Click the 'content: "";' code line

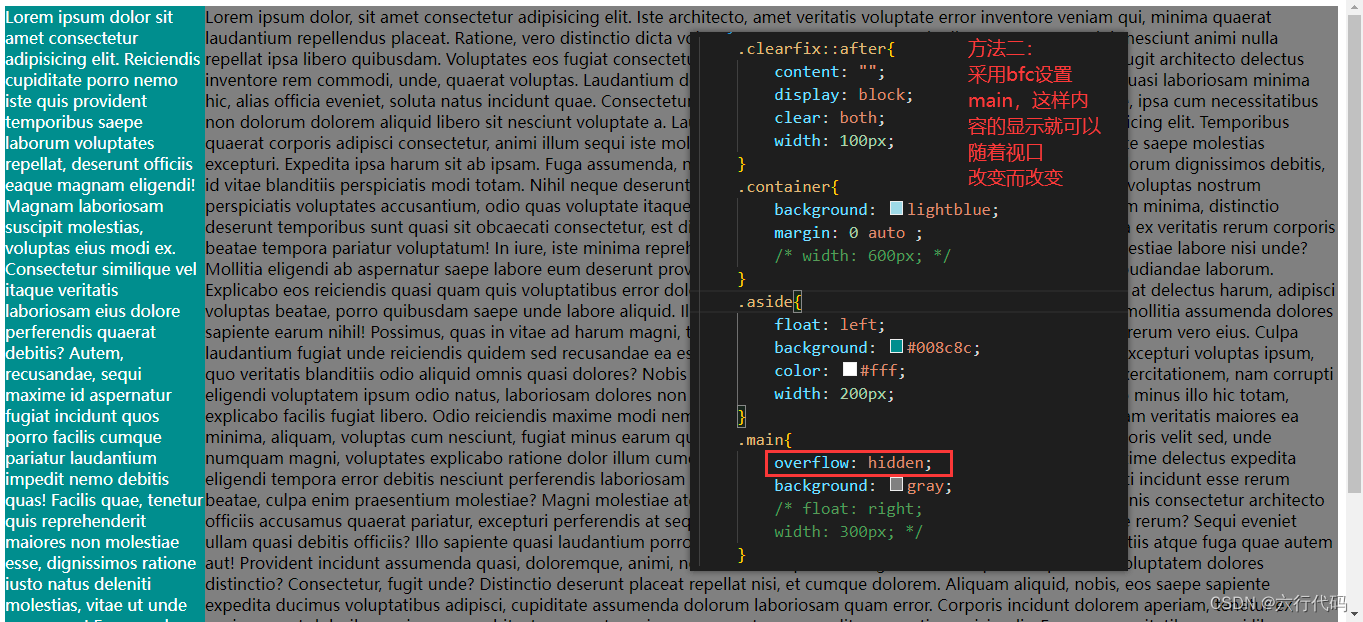[830, 71]
